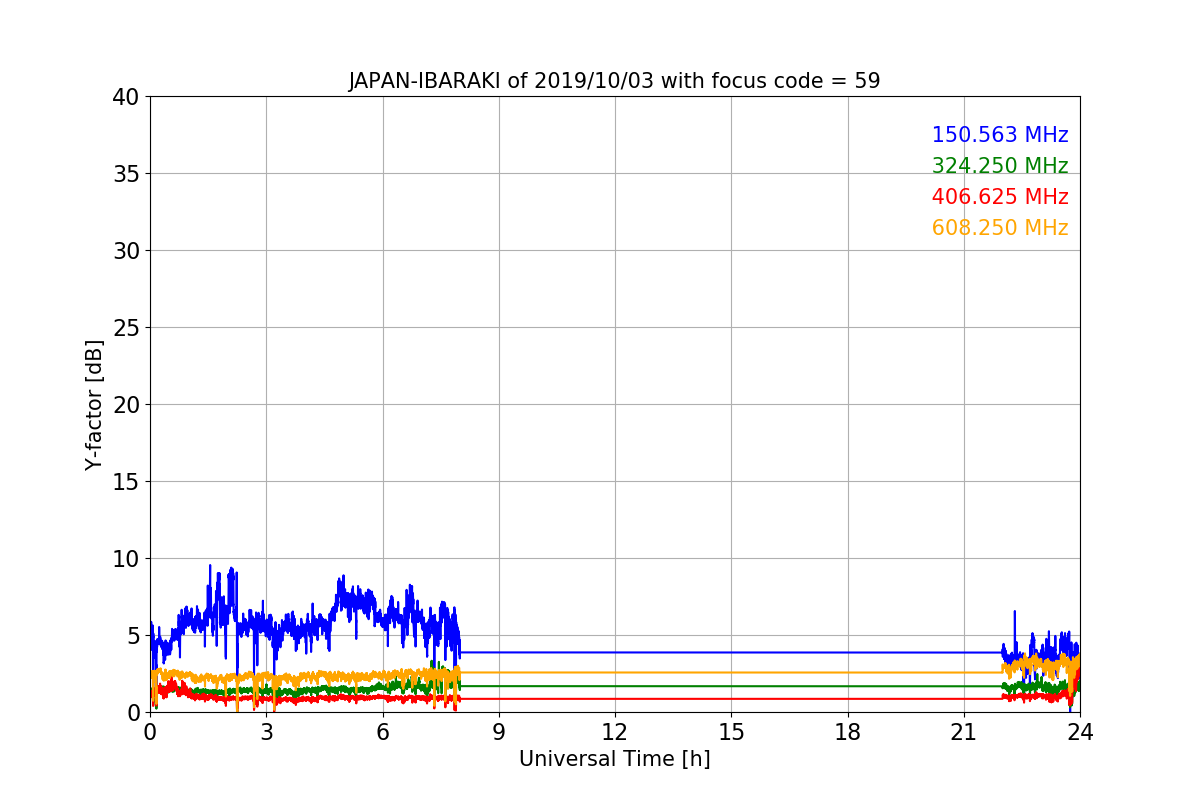This screenshot has height=800, width=1200.
Task: Click the y-axis tick label 15
Action: pyautogui.click(x=126, y=482)
